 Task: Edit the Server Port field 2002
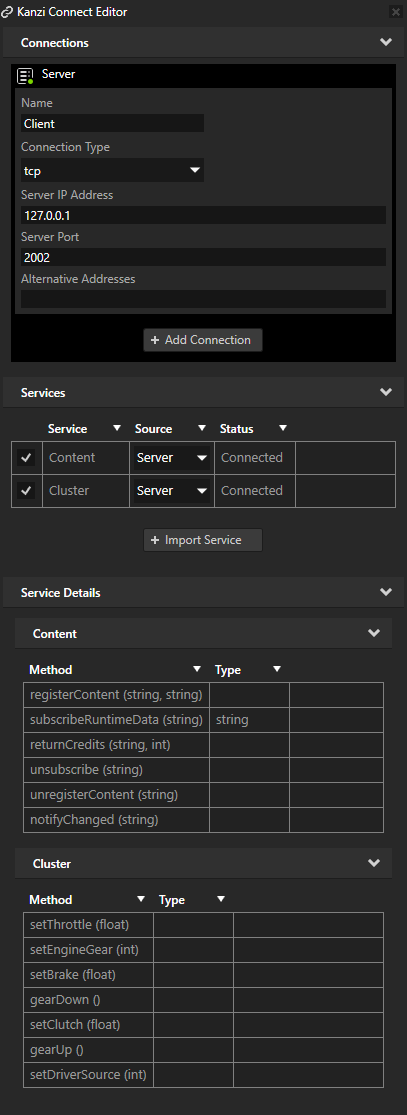pyautogui.click(x=204, y=257)
